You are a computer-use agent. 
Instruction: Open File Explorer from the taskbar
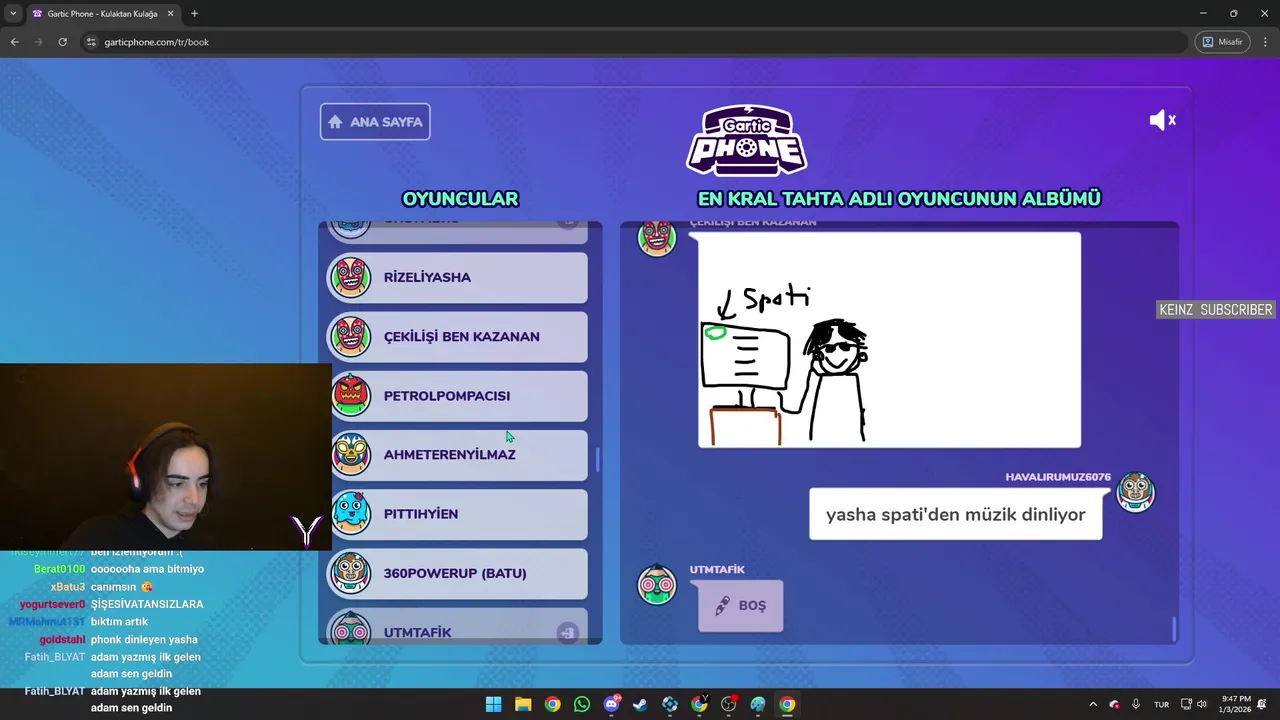(x=523, y=704)
